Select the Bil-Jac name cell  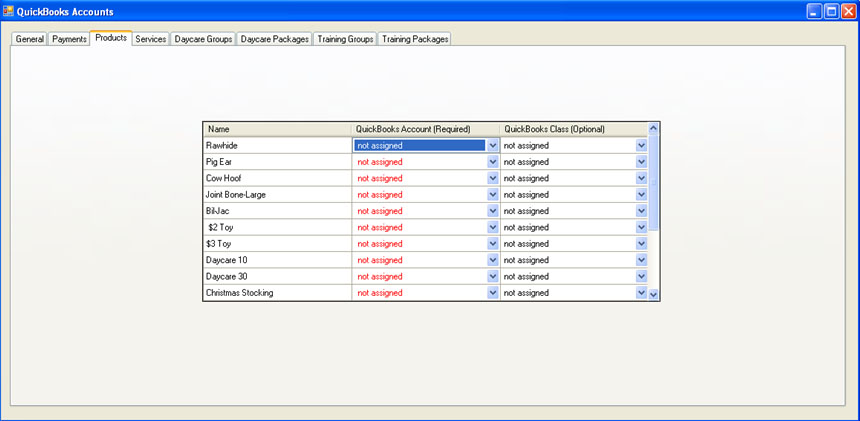coord(278,211)
